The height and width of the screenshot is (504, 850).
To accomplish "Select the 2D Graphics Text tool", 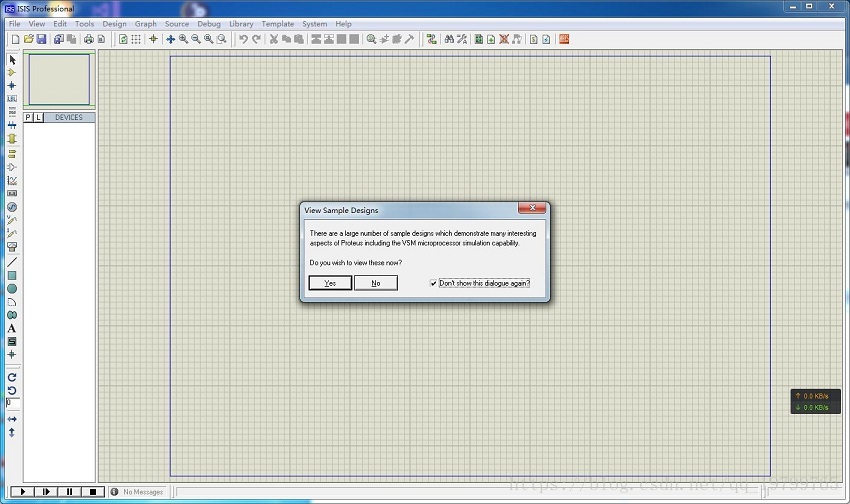I will click(x=12, y=328).
